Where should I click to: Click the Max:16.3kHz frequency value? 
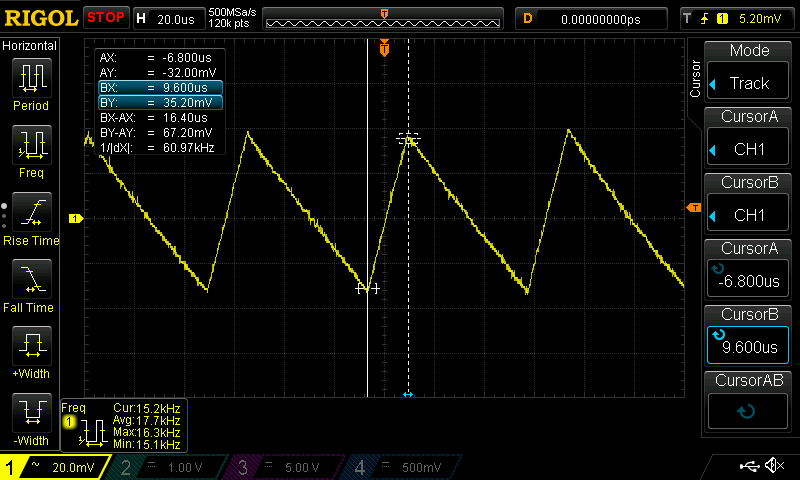click(146, 432)
